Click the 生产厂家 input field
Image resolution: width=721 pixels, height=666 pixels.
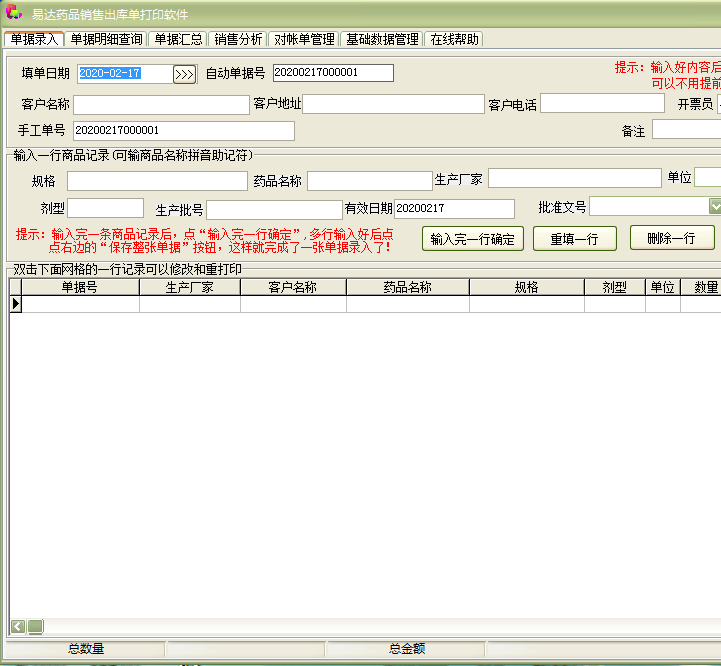574,178
